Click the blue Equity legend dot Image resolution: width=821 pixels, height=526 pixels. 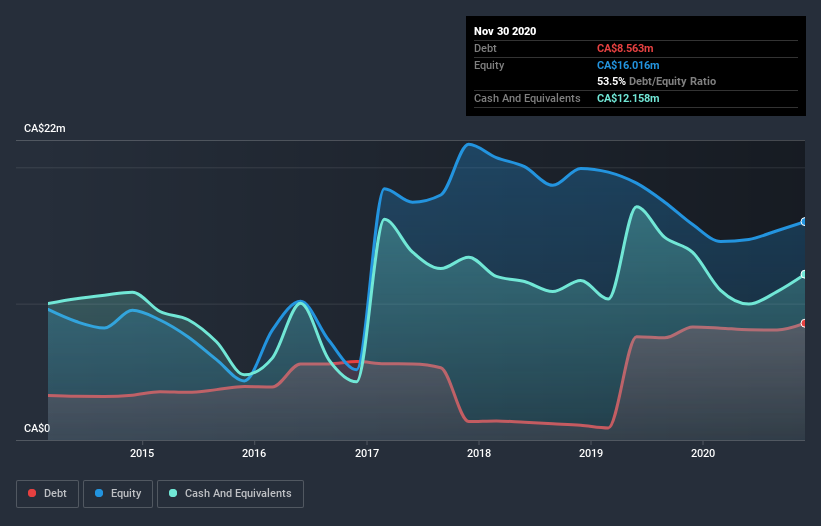coord(99,493)
